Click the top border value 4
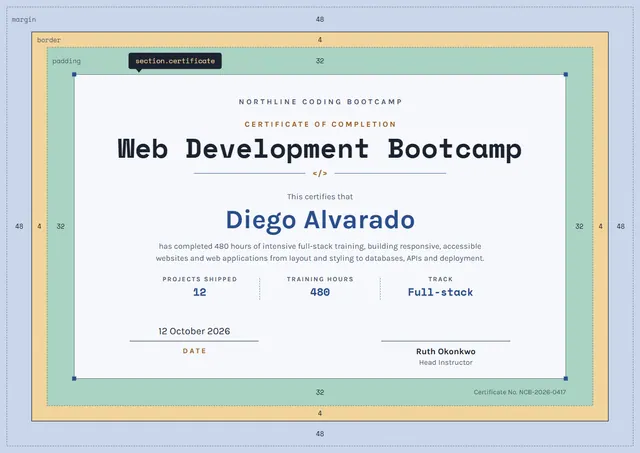This screenshot has width=640, height=453. [x=320, y=40]
